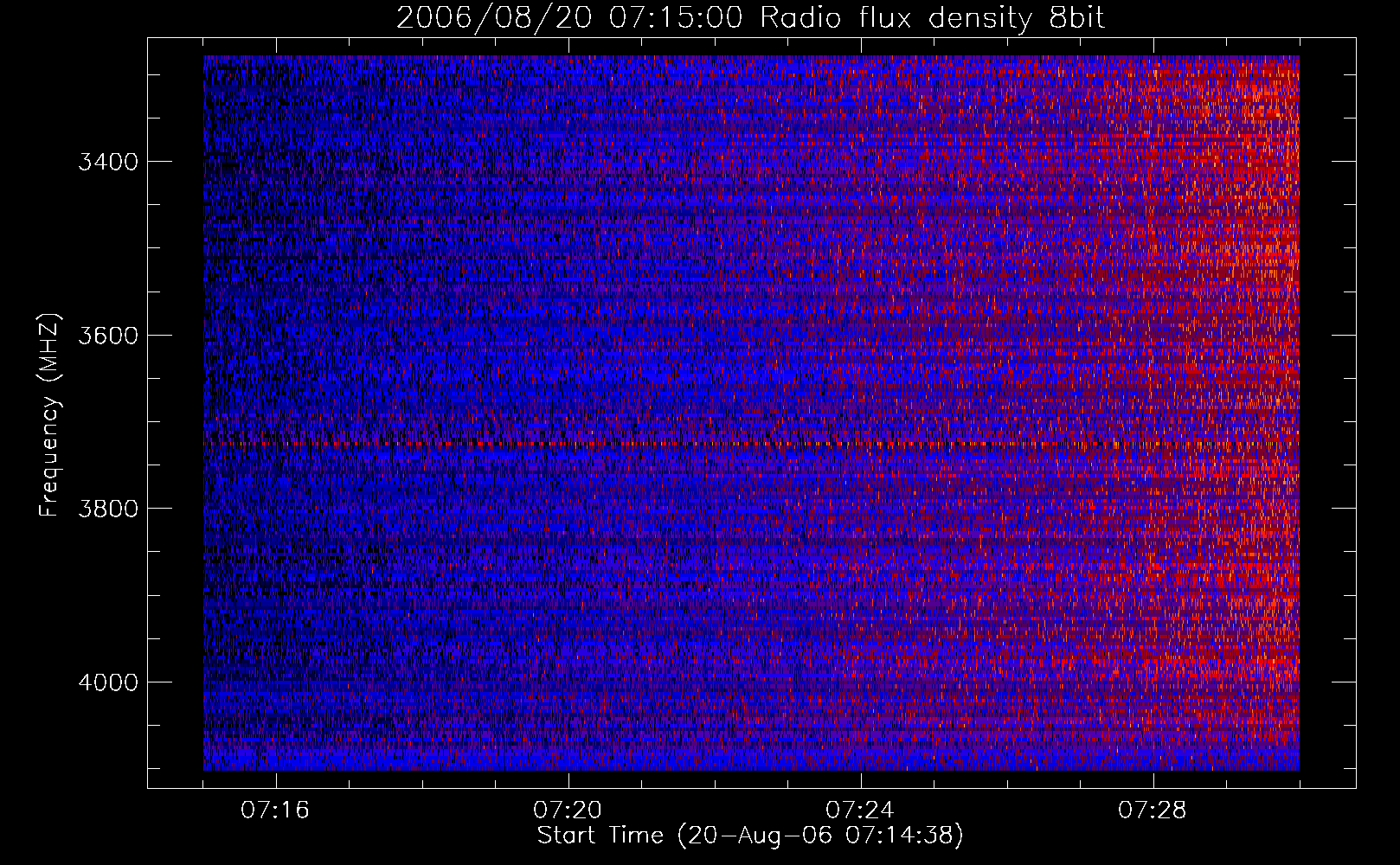Click the 3600 frequency tick label
1400x865 pixels.
point(108,336)
